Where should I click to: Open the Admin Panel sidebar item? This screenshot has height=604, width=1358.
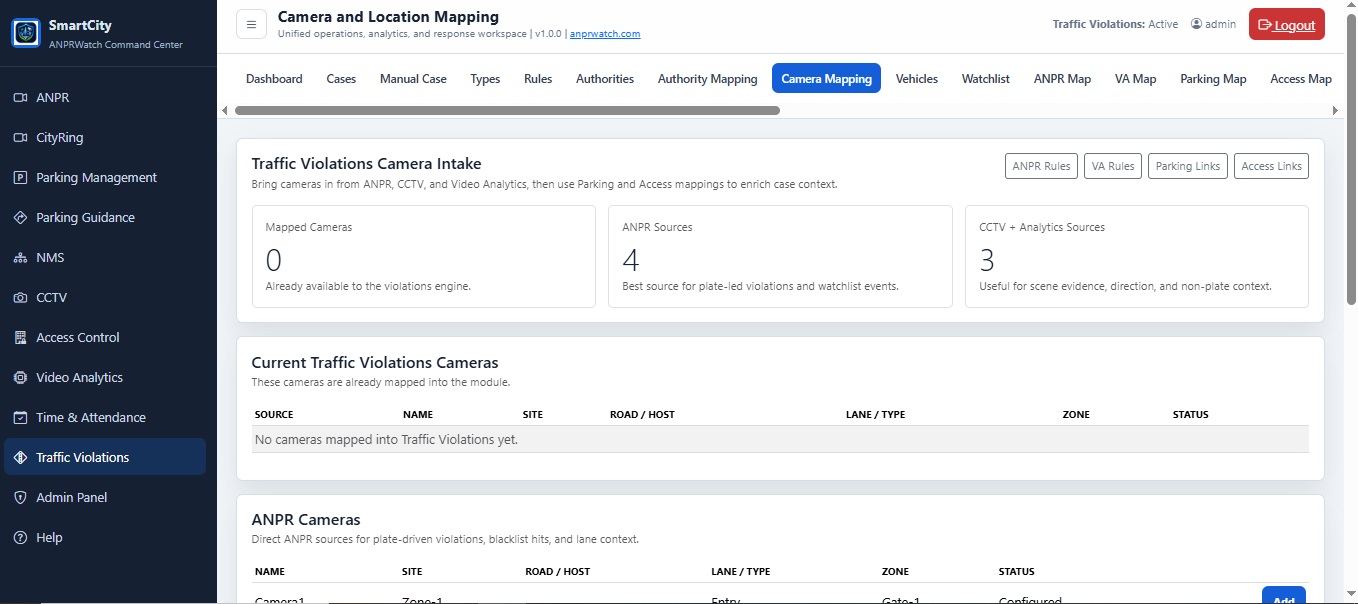click(x=105, y=498)
